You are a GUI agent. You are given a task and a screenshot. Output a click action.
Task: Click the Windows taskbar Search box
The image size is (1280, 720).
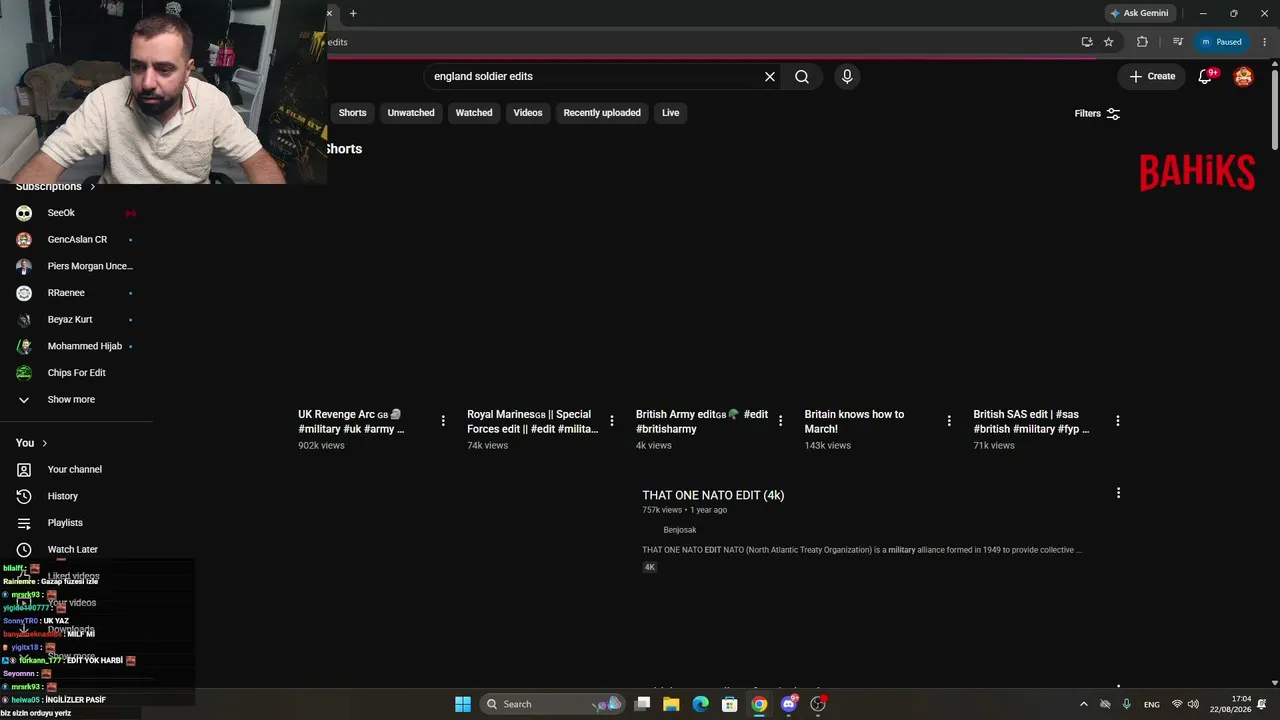(552, 704)
